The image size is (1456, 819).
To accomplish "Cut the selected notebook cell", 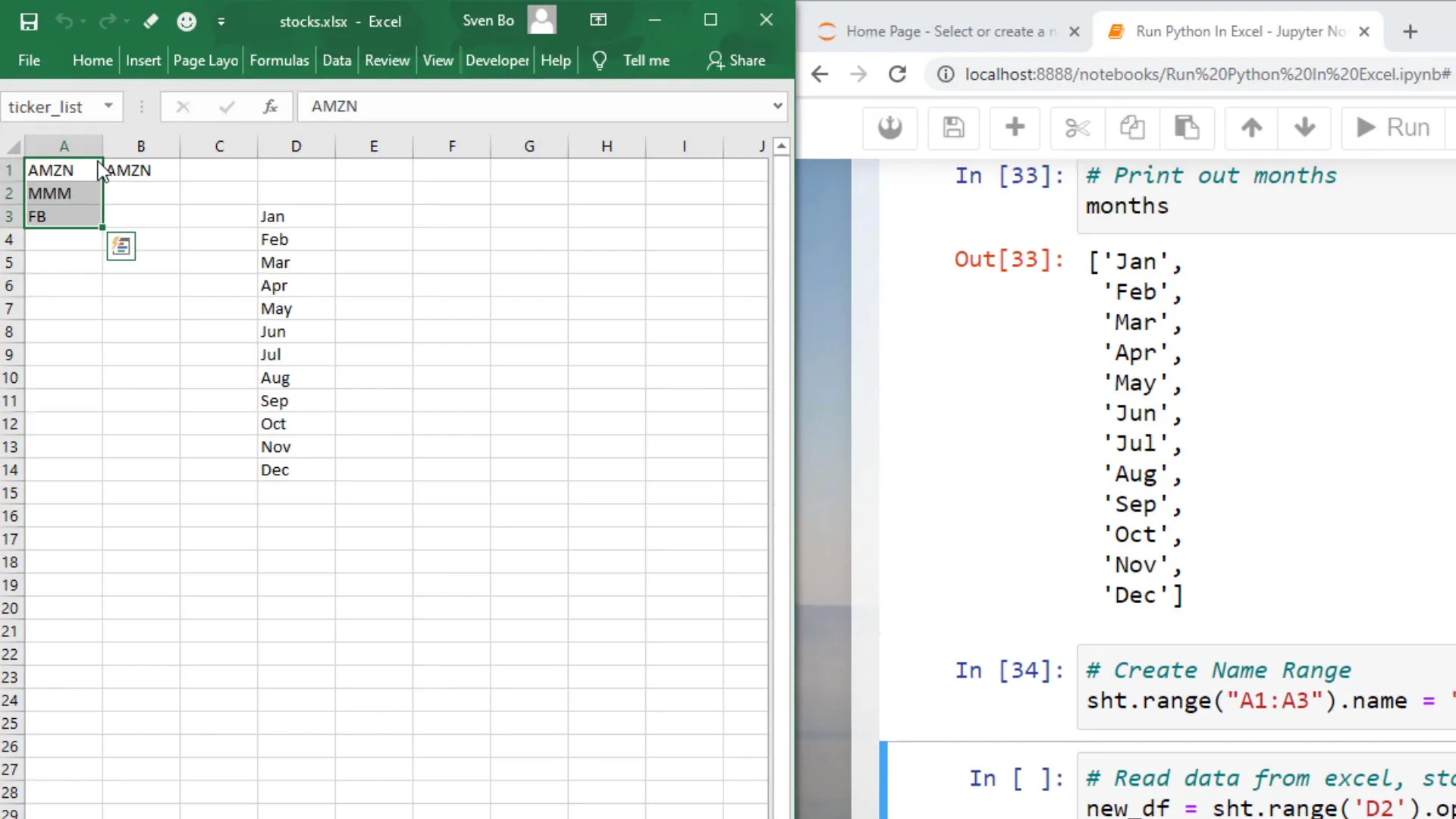I will point(1077,127).
